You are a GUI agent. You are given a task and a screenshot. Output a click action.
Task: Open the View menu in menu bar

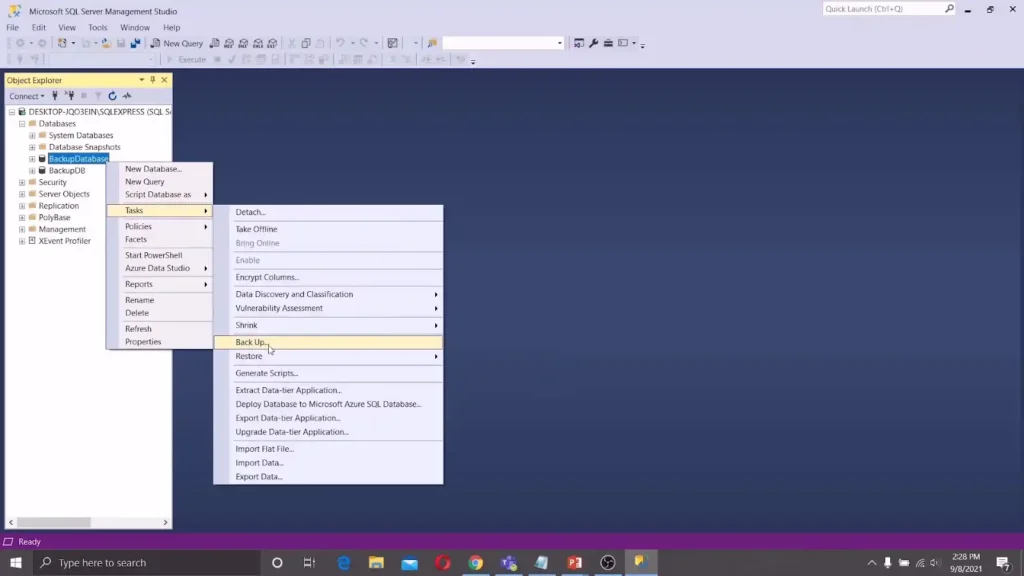(x=67, y=27)
